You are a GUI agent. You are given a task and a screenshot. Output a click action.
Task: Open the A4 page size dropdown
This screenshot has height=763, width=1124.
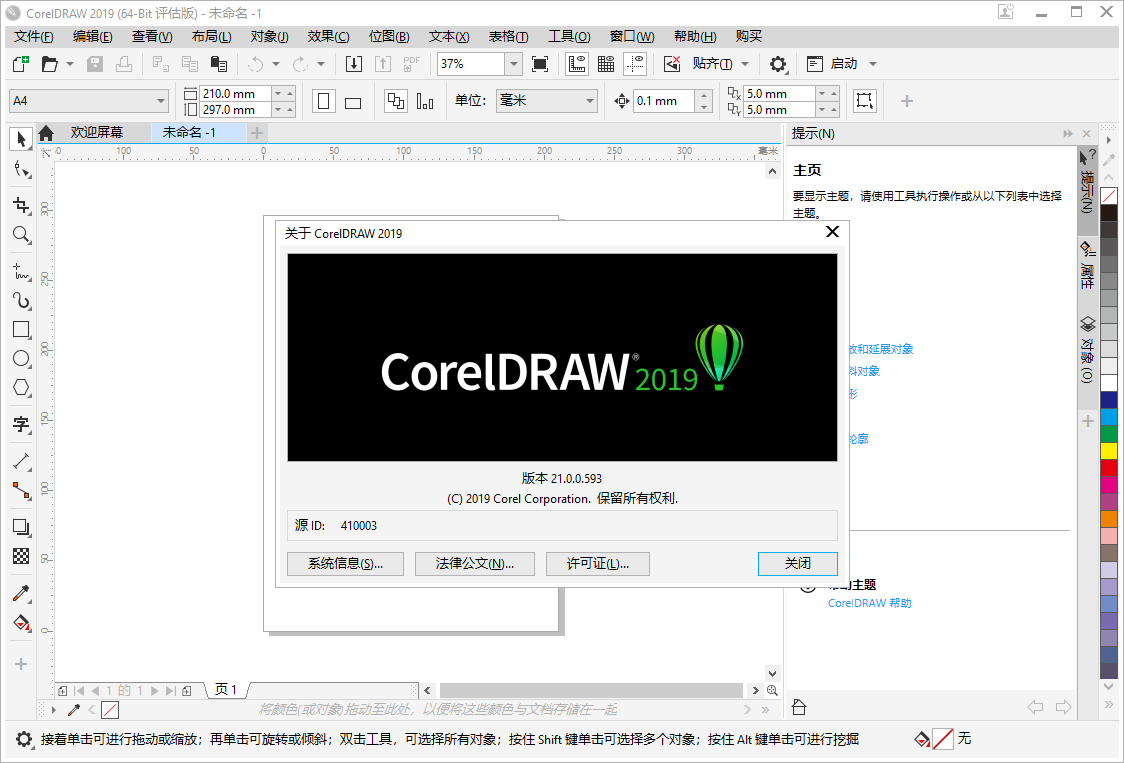tap(161, 101)
